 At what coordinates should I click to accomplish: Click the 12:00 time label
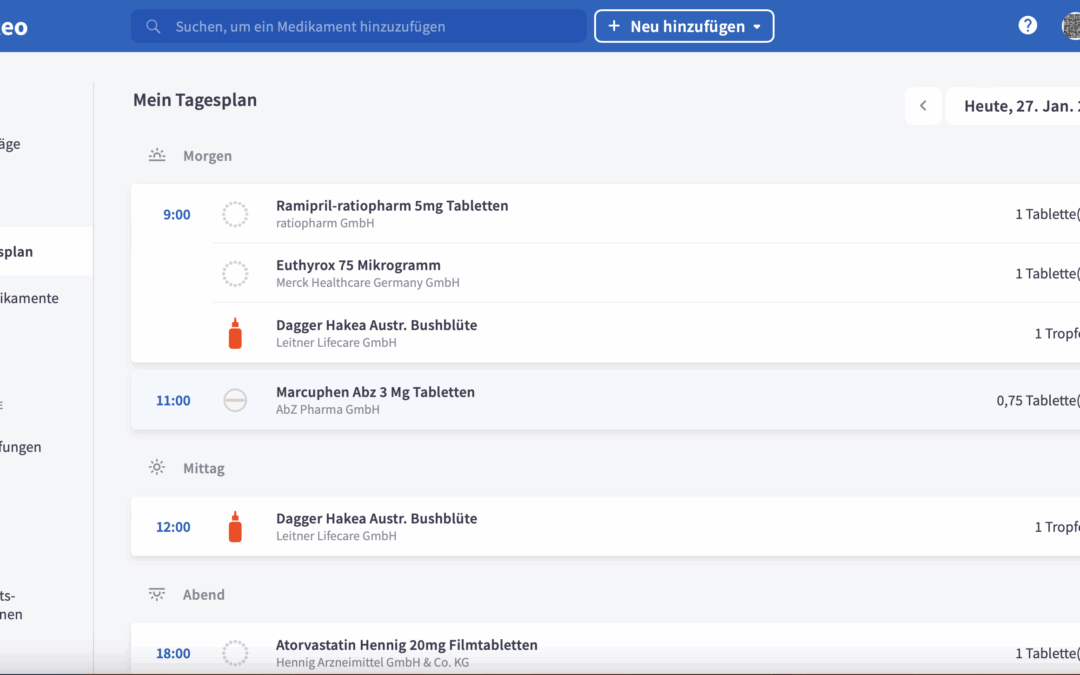click(x=173, y=528)
